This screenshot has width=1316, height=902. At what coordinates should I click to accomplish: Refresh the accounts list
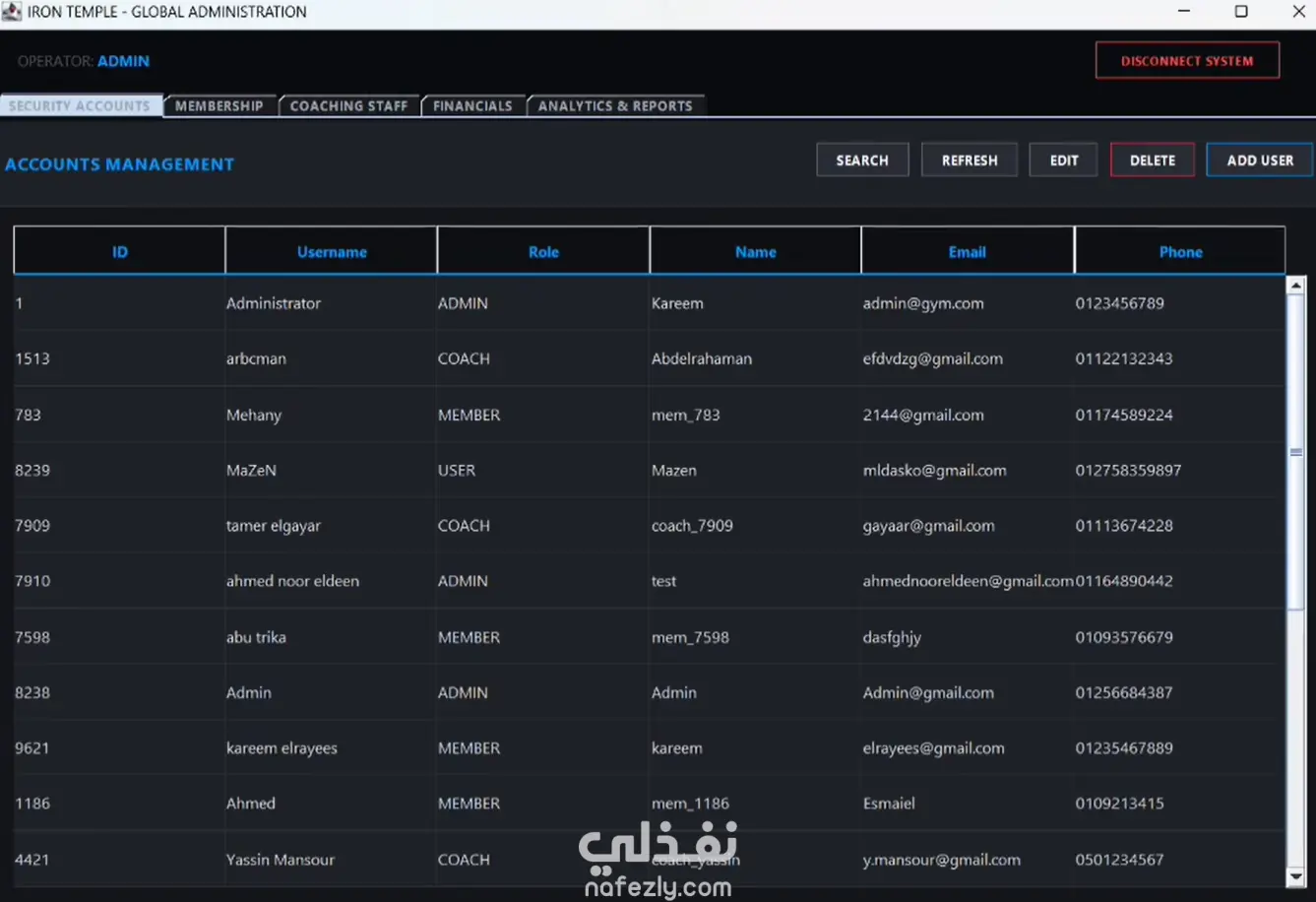coord(970,160)
